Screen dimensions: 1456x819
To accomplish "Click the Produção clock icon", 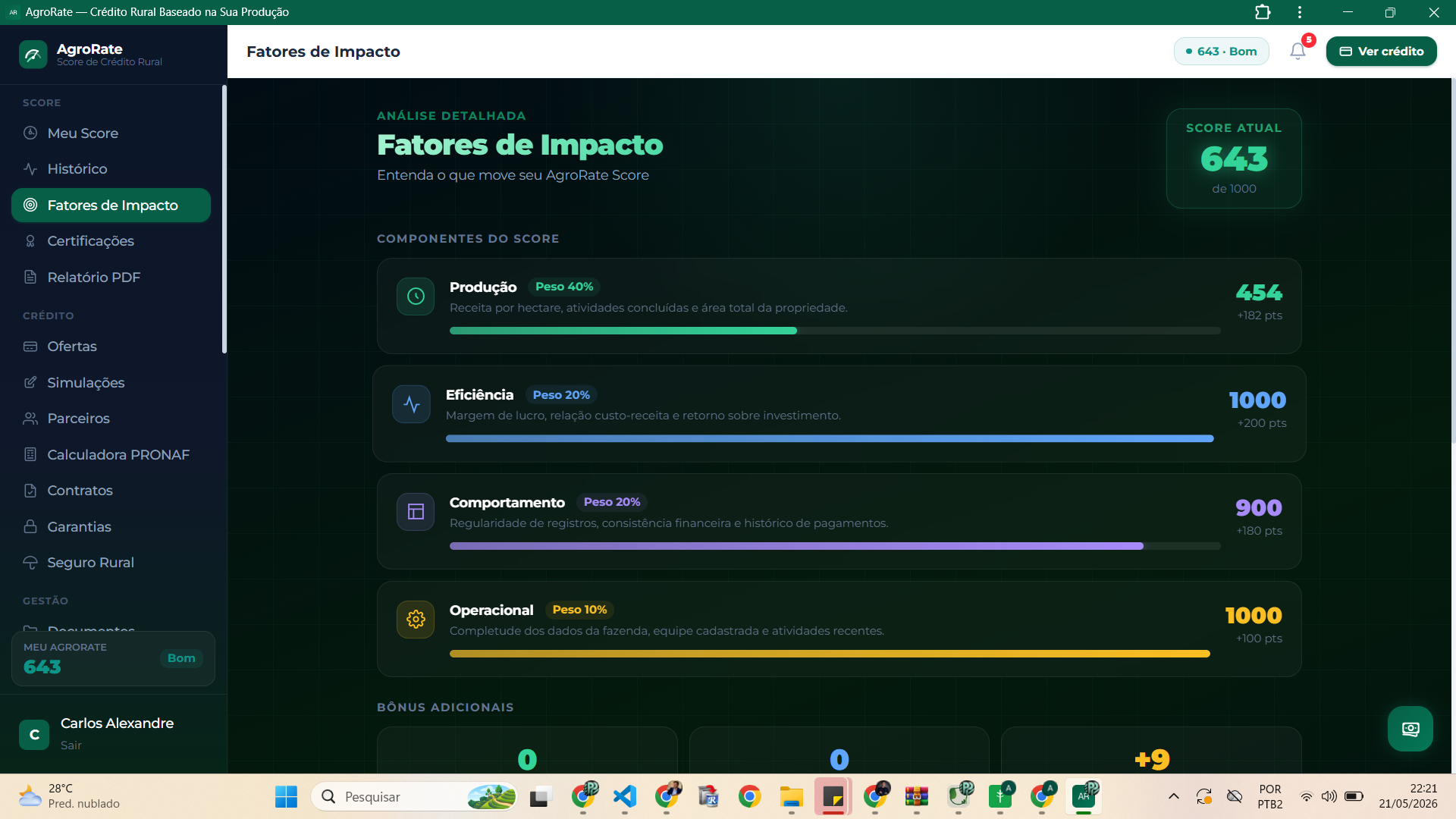I will tap(416, 297).
